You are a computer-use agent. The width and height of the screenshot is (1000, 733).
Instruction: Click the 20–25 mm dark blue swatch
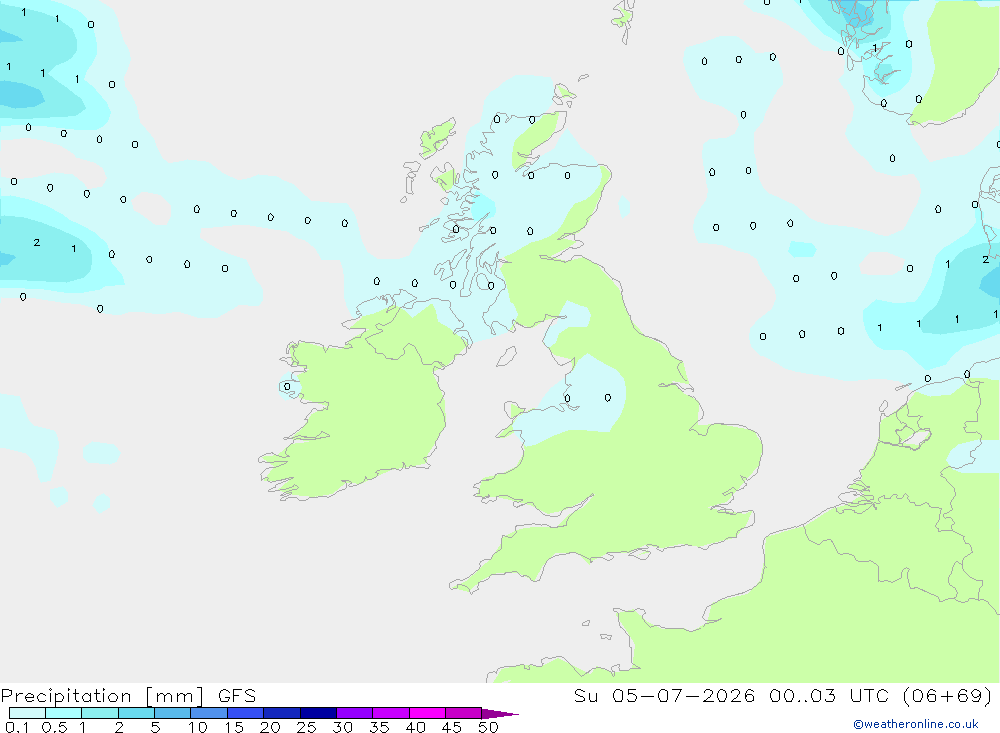(x=282, y=713)
